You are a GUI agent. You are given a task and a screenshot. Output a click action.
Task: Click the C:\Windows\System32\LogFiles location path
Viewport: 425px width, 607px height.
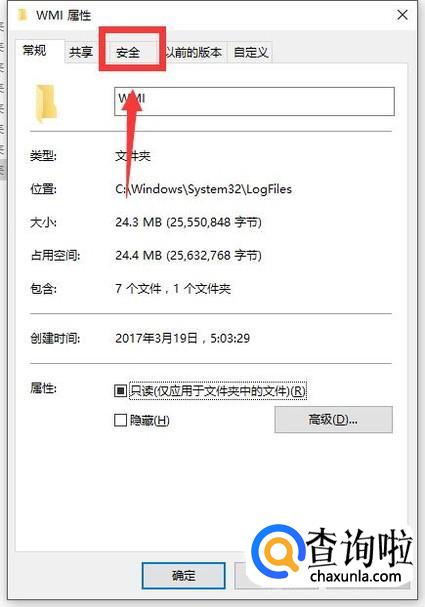click(x=204, y=189)
